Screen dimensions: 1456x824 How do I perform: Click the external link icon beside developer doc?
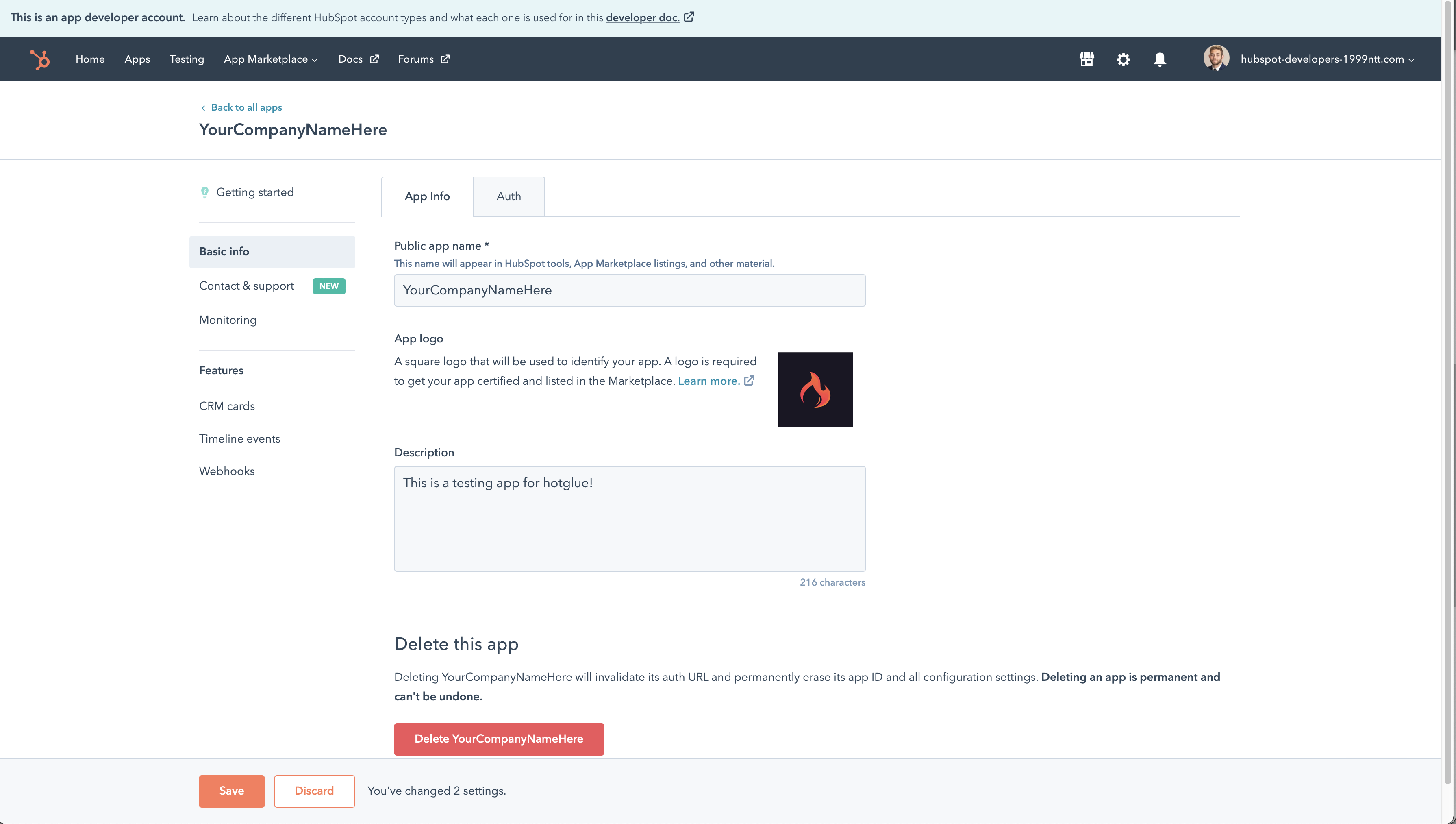click(689, 17)
